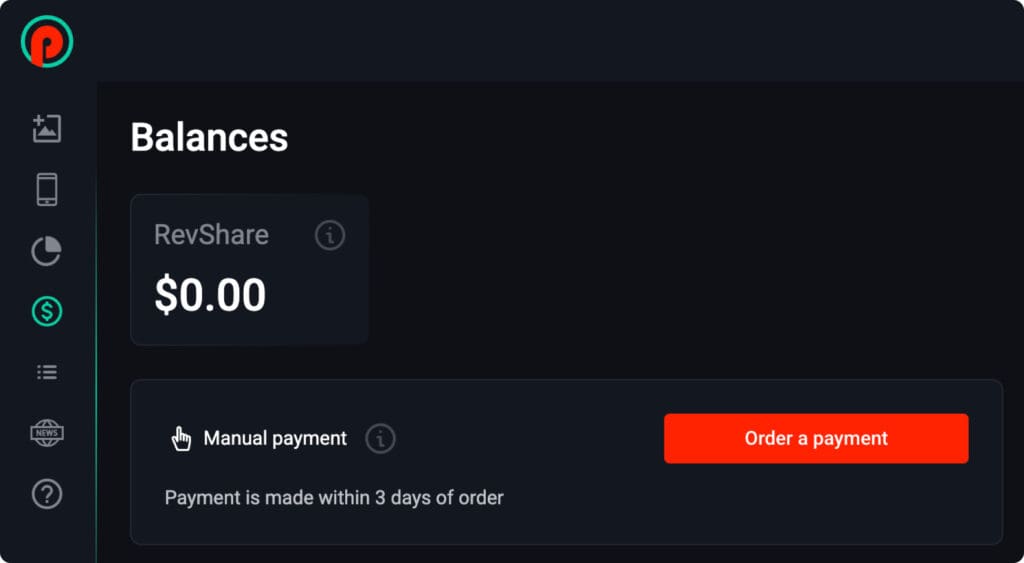
Task: Click the Manual payment label
Action: pos(275,438)
